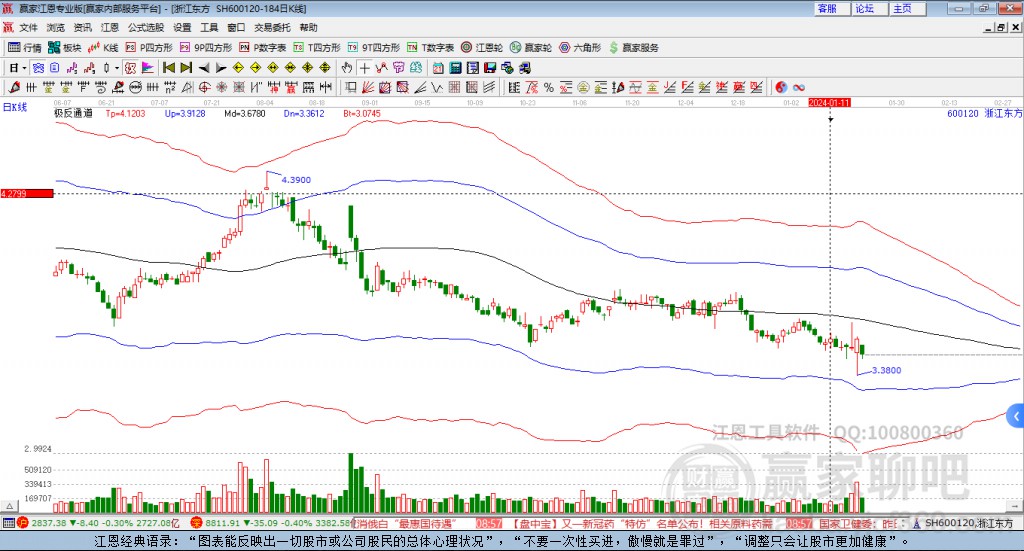Open the 行情 quotes view
Viewport: 1024px width, 551px height.
24,48
